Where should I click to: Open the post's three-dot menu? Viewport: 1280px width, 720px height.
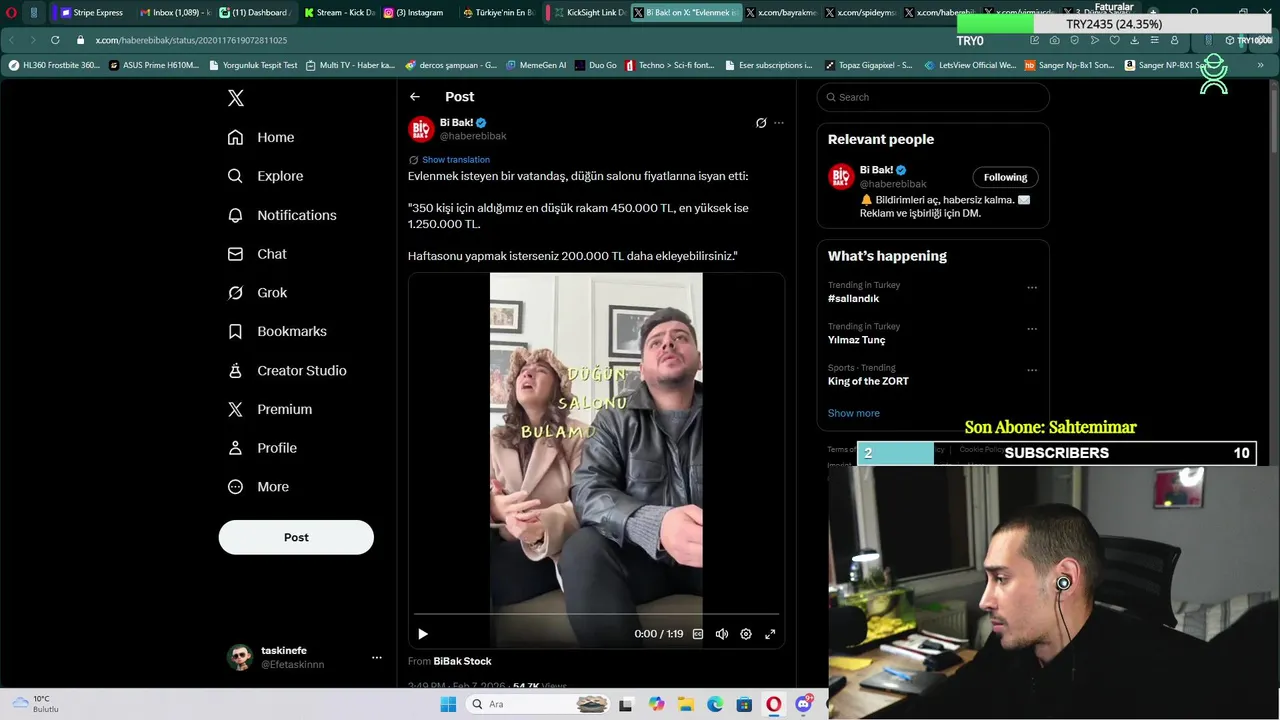pyautogui.click(x=779, y=123)
